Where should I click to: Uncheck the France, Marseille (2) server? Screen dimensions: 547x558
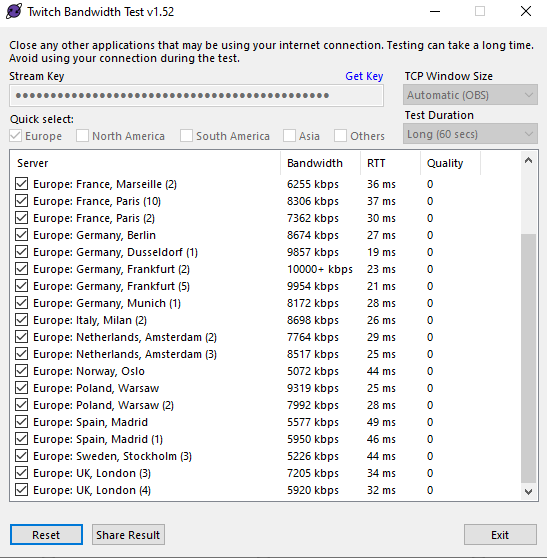pos(21,184)
